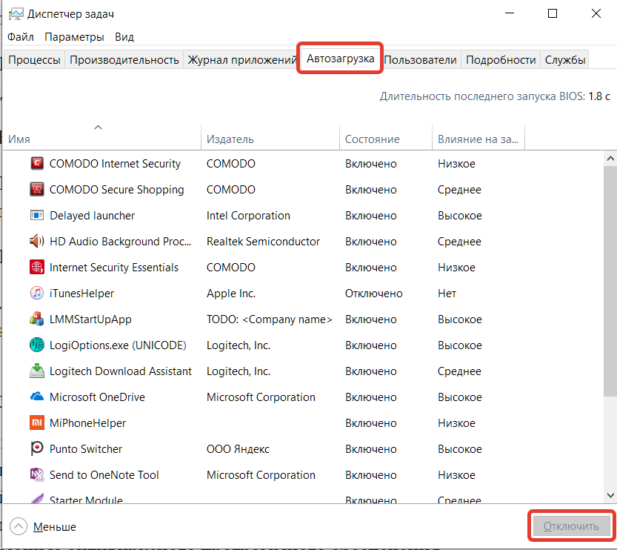The width and height of the screenshot is (617, 550).
Task: Select the Microsoft OneDrive row name
Action: click(x=97, y=397)
